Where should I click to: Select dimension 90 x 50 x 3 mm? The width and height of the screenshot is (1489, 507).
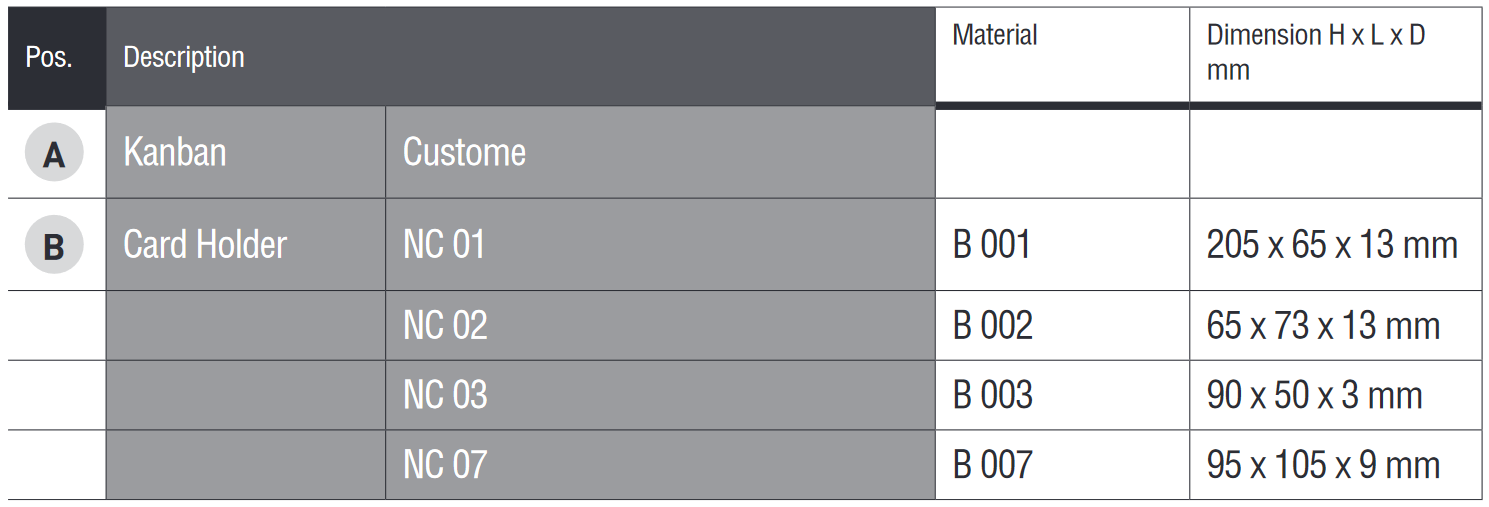tap(1314, 395)
